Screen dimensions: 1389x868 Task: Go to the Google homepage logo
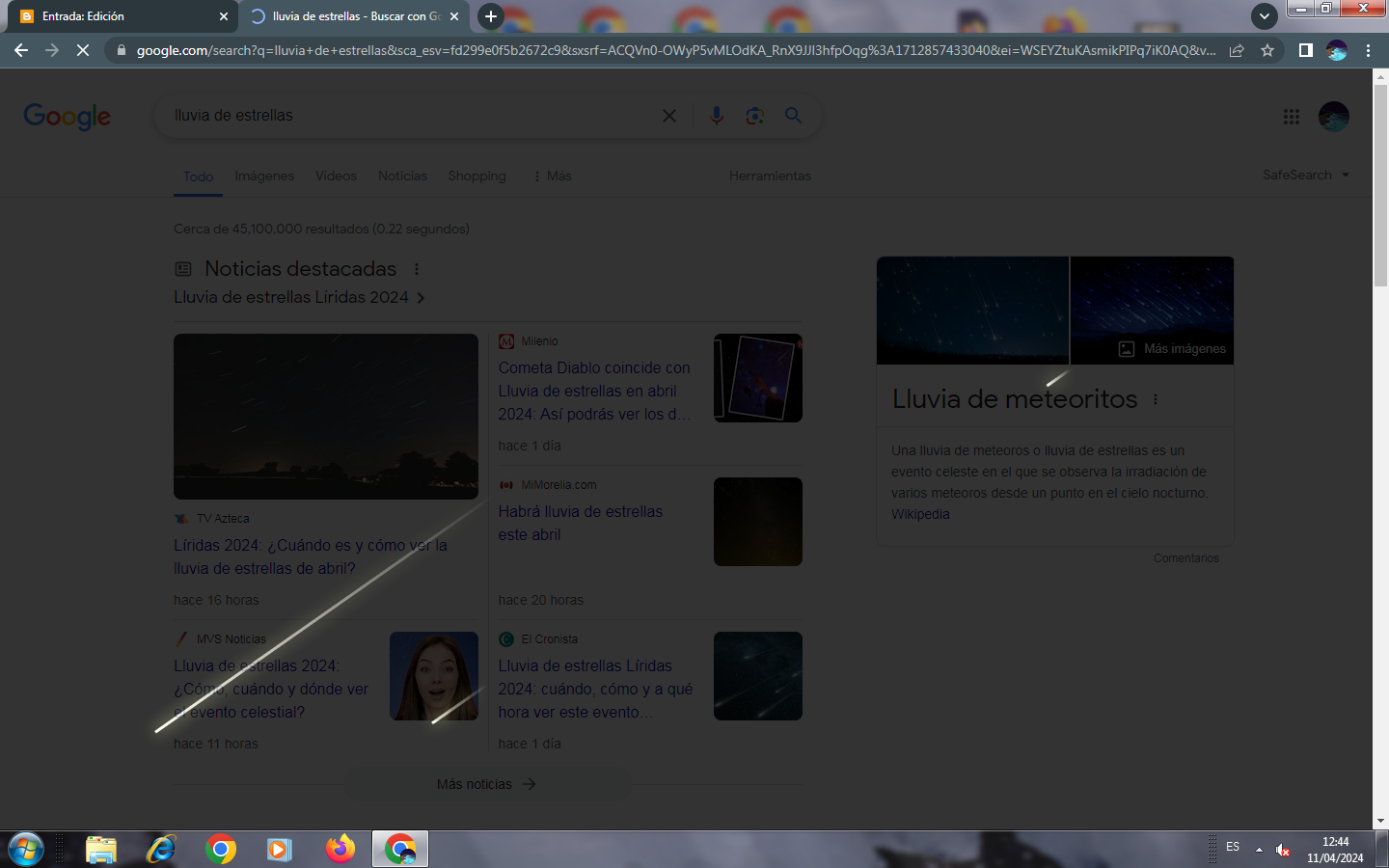(68, 116)
